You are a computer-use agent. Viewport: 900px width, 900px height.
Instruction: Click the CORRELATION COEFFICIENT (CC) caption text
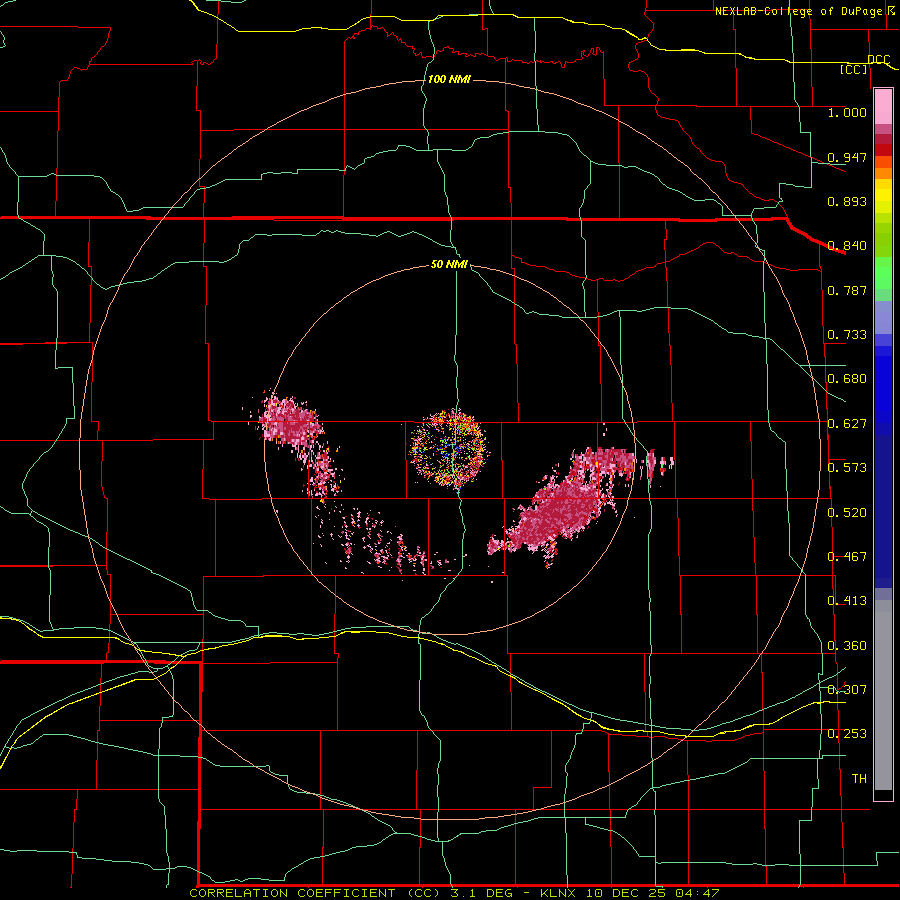click(313, 893)
